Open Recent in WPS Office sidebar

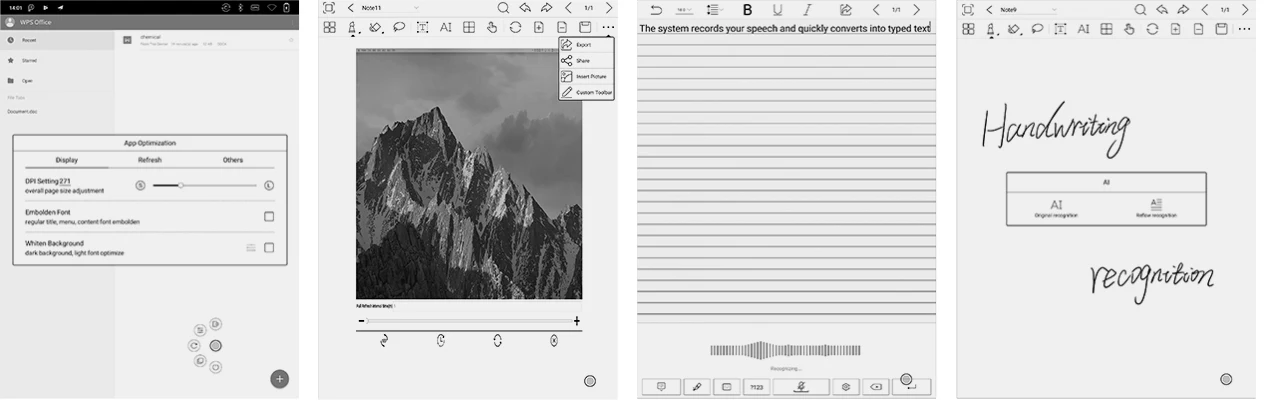[x=57, y=40]
